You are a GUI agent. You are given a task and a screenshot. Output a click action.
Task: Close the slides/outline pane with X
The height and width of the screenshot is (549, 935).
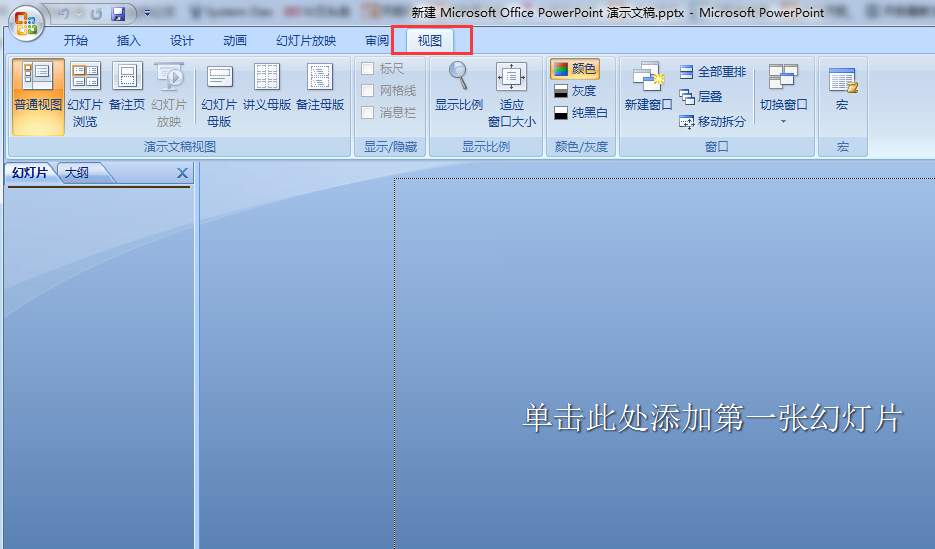(x=182, y=173)
